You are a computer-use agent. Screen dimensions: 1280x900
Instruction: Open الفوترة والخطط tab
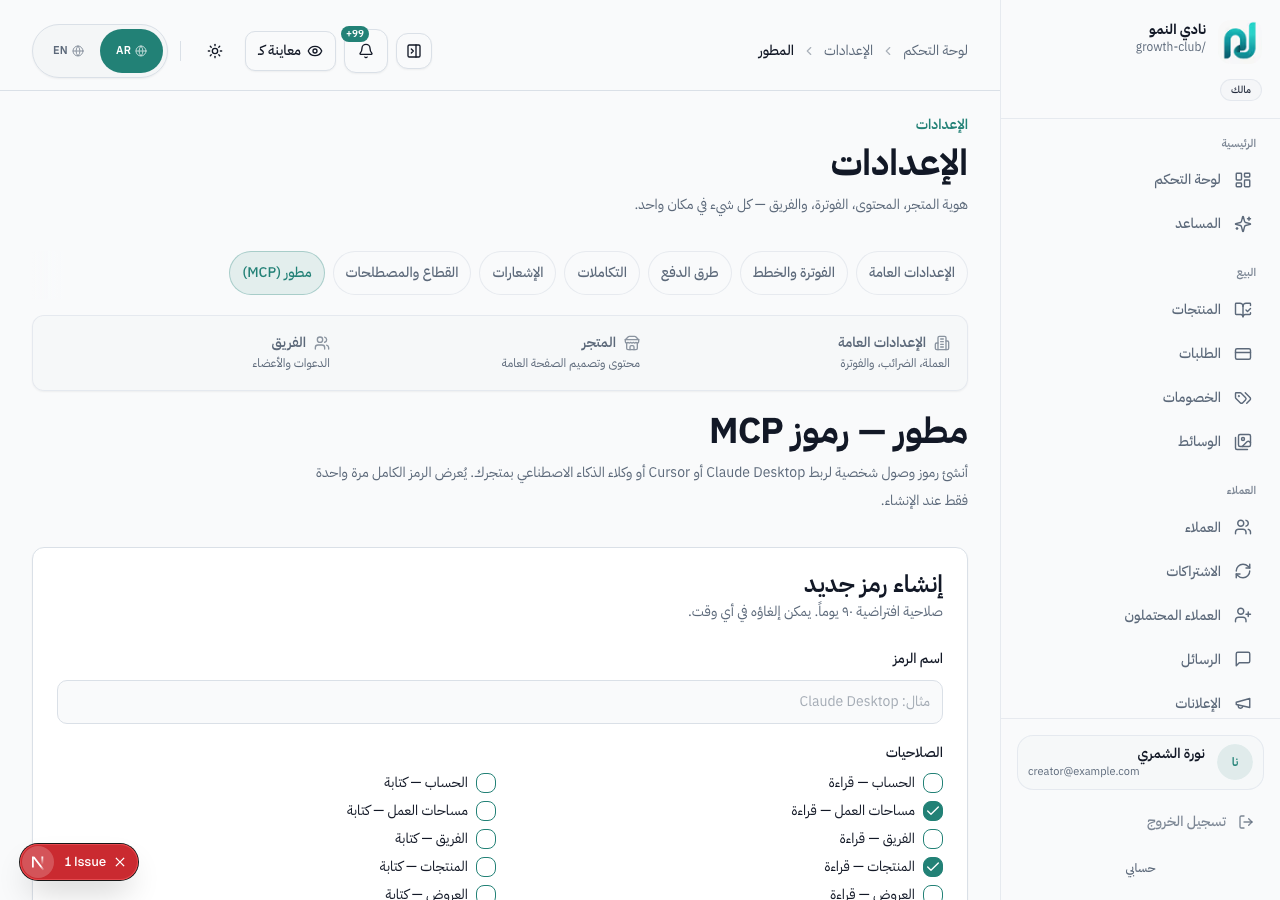pos(794,273)
